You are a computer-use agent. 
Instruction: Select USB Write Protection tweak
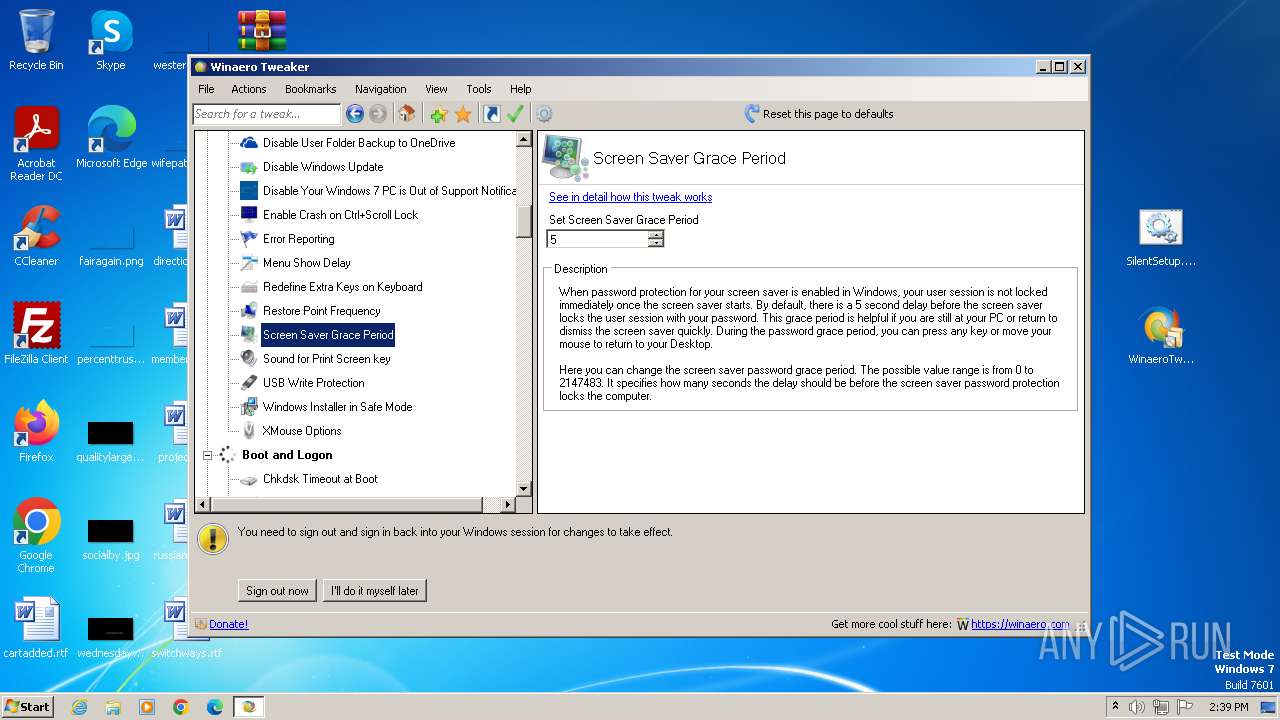pyautogui.click(x=313, y=383)
